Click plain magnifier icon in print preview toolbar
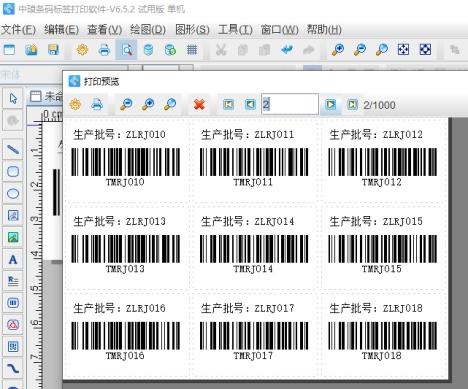This screenshot has width=468, height=389. (170, 105)
